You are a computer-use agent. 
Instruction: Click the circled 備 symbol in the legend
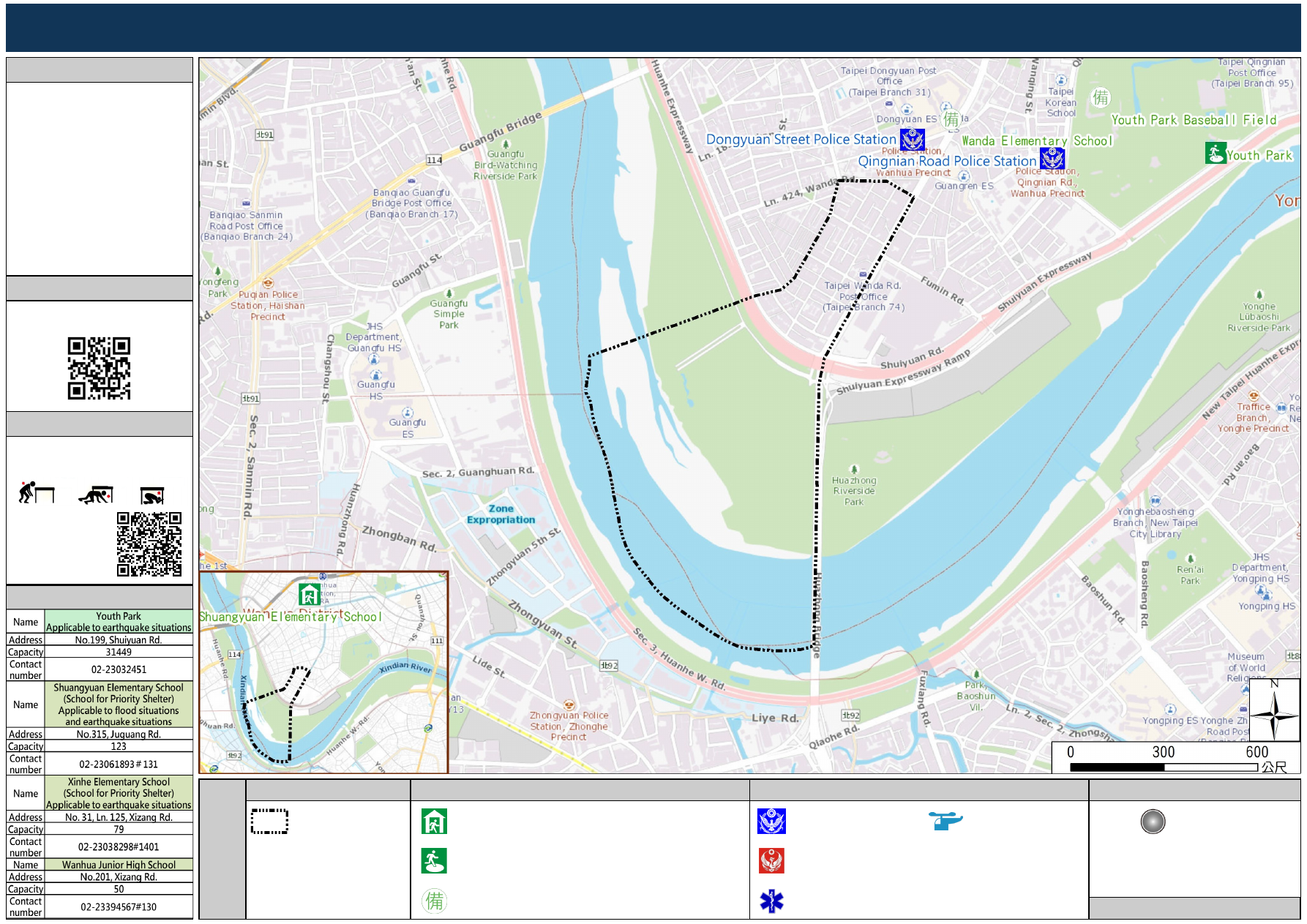point(434,901)
